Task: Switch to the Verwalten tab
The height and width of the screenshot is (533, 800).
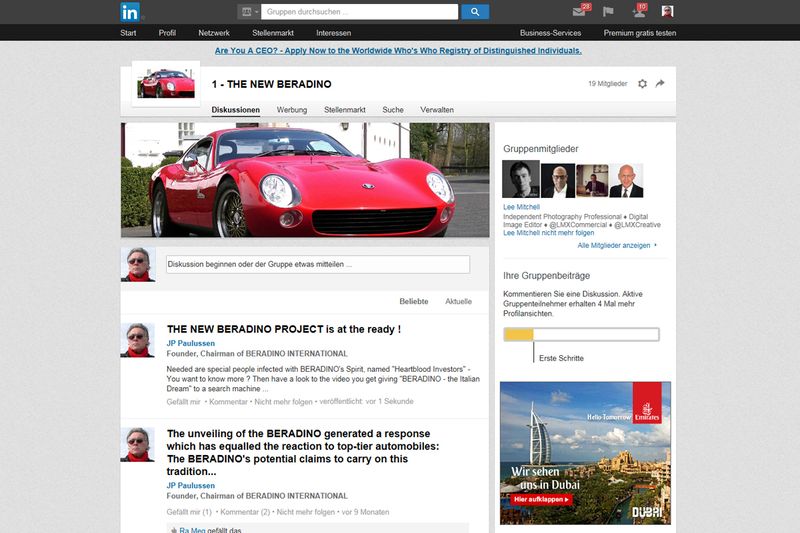Action: 437,110
